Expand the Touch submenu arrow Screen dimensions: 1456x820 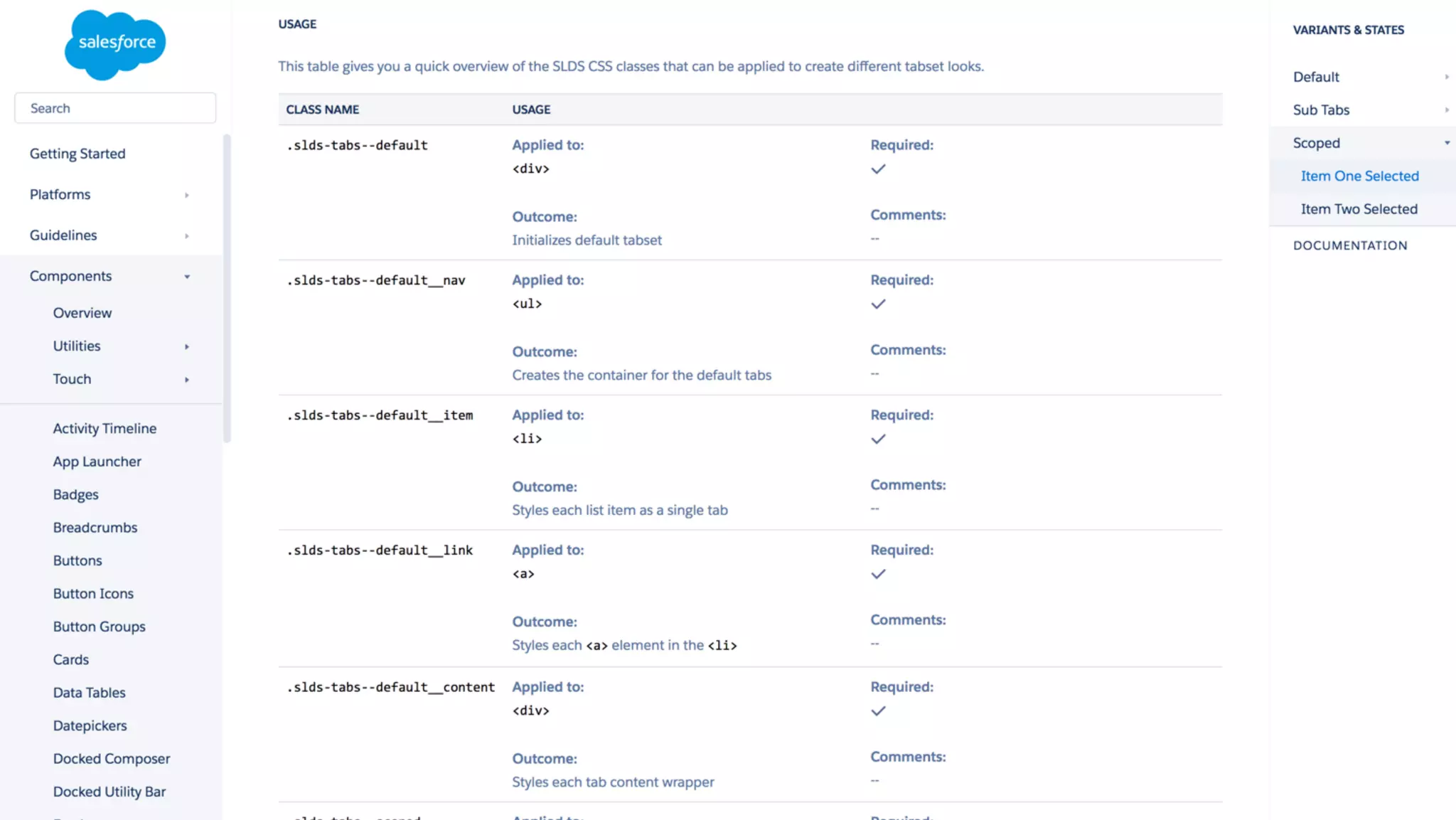coord(187,380)
